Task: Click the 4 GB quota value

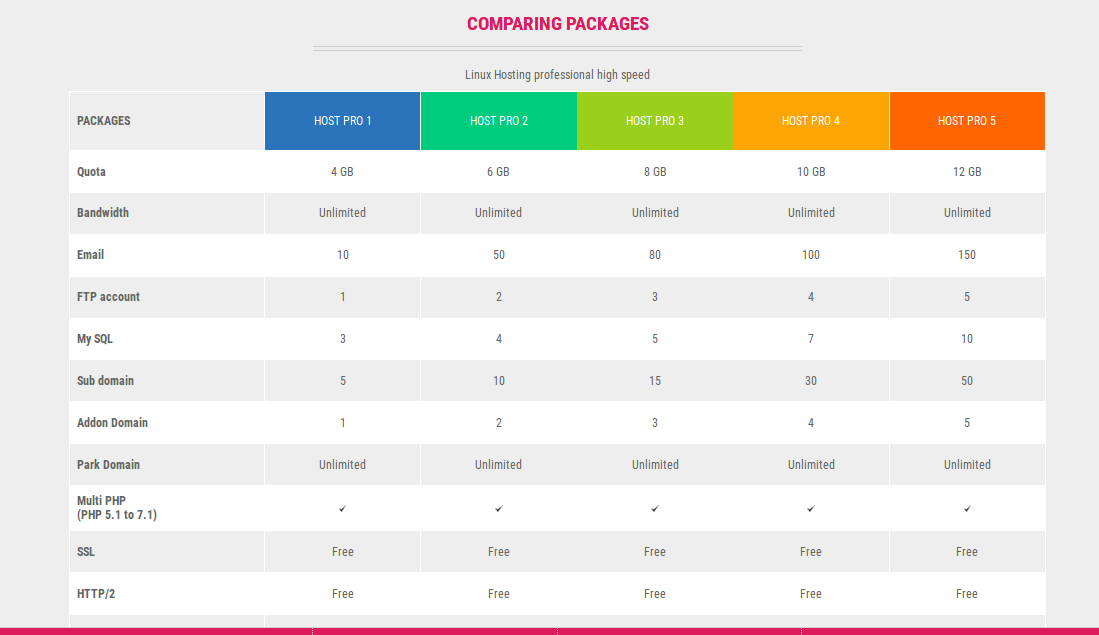Action: click(x=342, y=172)
